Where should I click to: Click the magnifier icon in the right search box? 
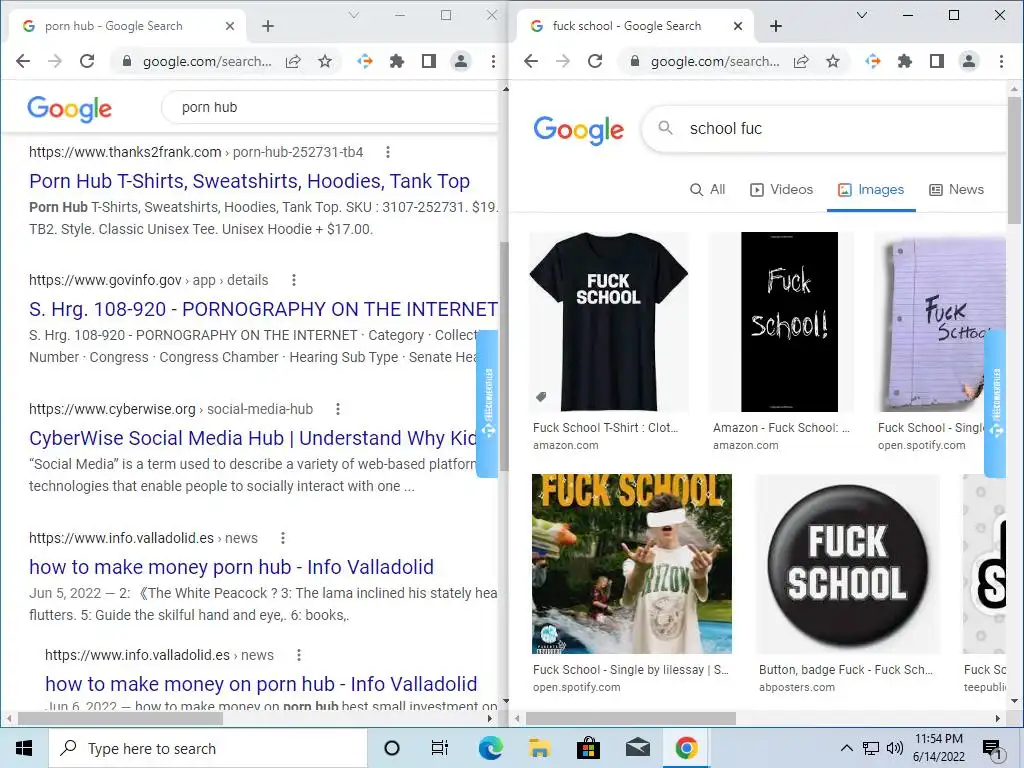(x=665, y=127)
